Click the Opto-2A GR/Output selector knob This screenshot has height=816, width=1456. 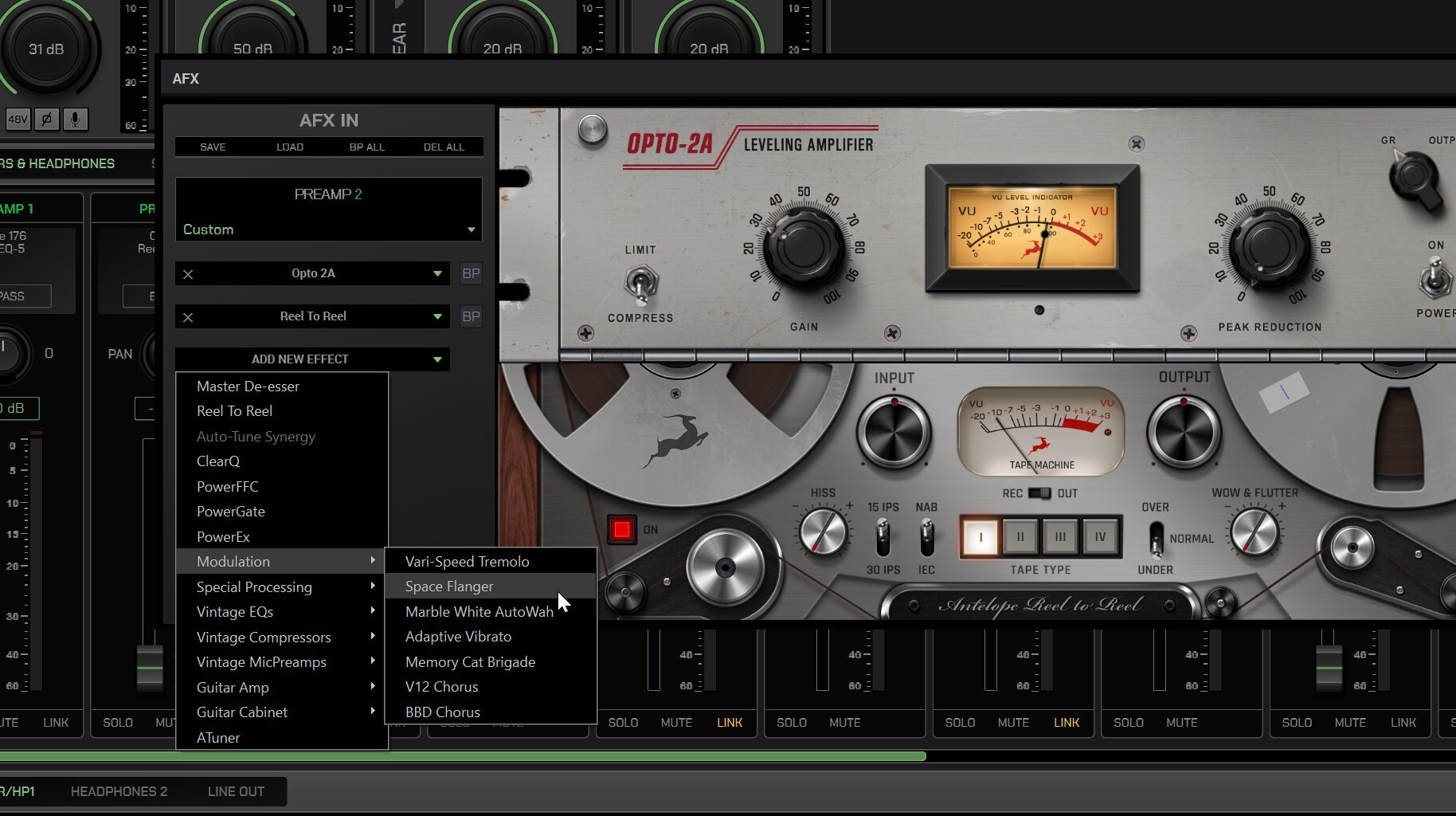1416,178
